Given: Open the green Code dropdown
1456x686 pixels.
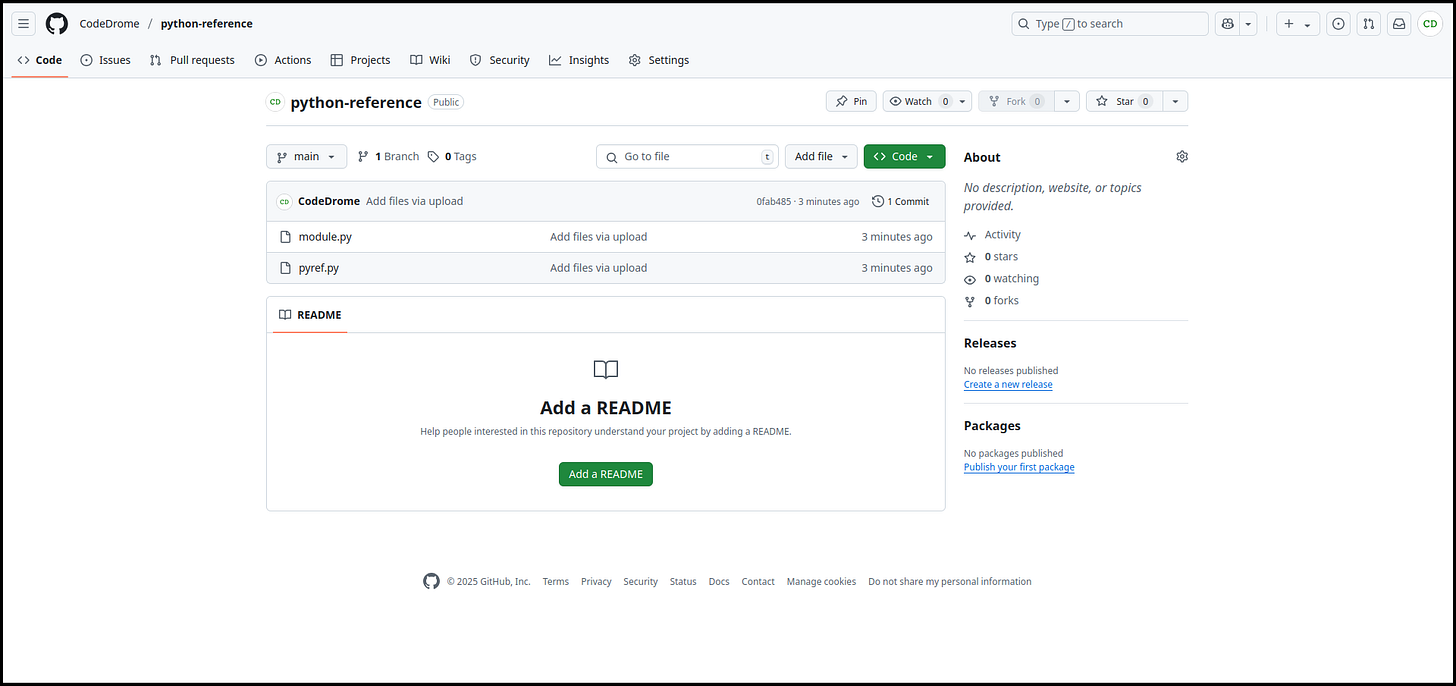Looking at the screenshot, I should point(904,156).
